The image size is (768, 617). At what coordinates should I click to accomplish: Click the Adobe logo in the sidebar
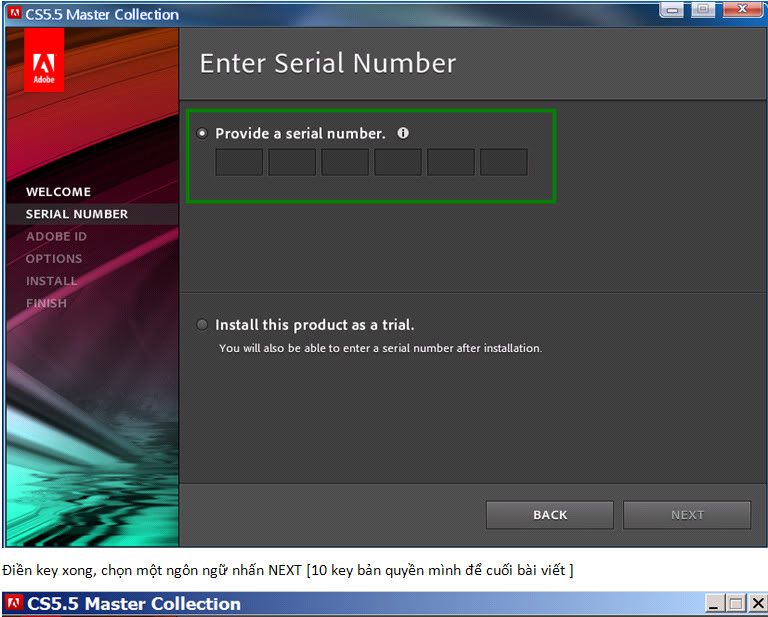(44, 60)
